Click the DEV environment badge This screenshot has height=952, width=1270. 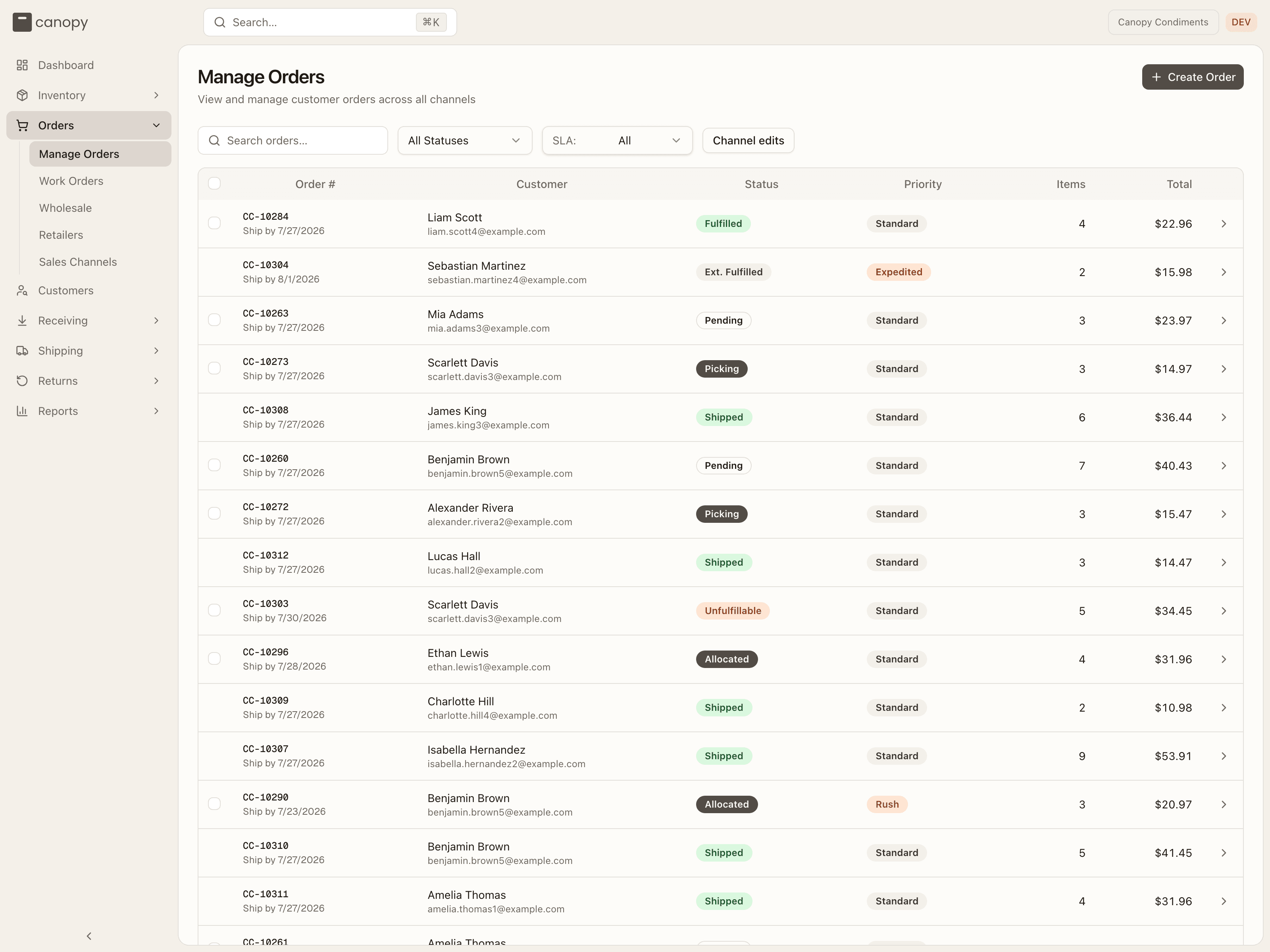coord(1241,22)
